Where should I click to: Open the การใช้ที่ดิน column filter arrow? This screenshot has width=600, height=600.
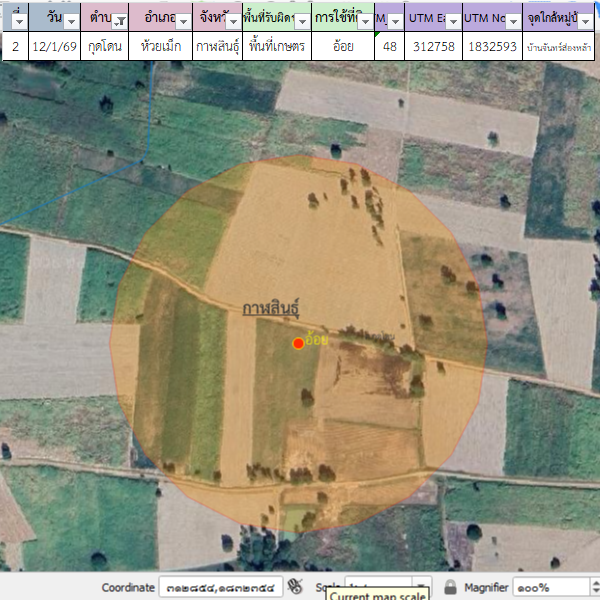365,20
